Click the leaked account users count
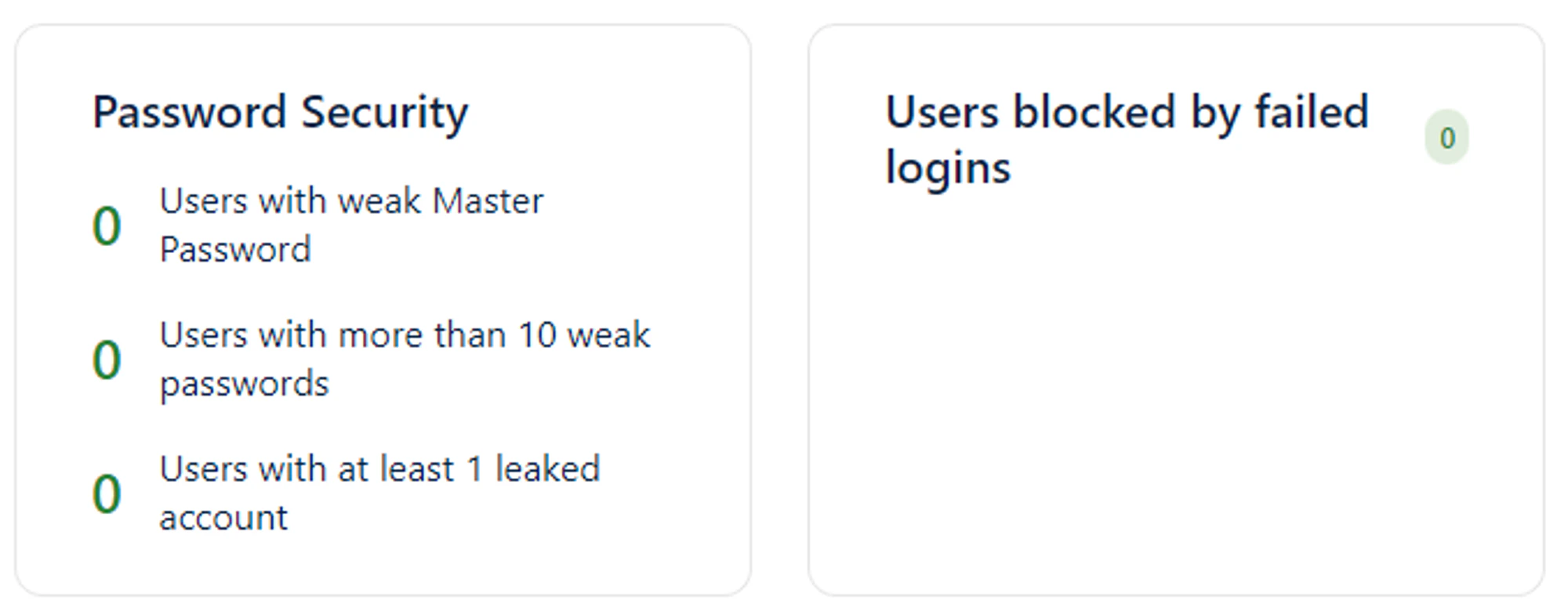Image resolution: width=1568 pixels, height=615 pixels. (x=107, y=493)
